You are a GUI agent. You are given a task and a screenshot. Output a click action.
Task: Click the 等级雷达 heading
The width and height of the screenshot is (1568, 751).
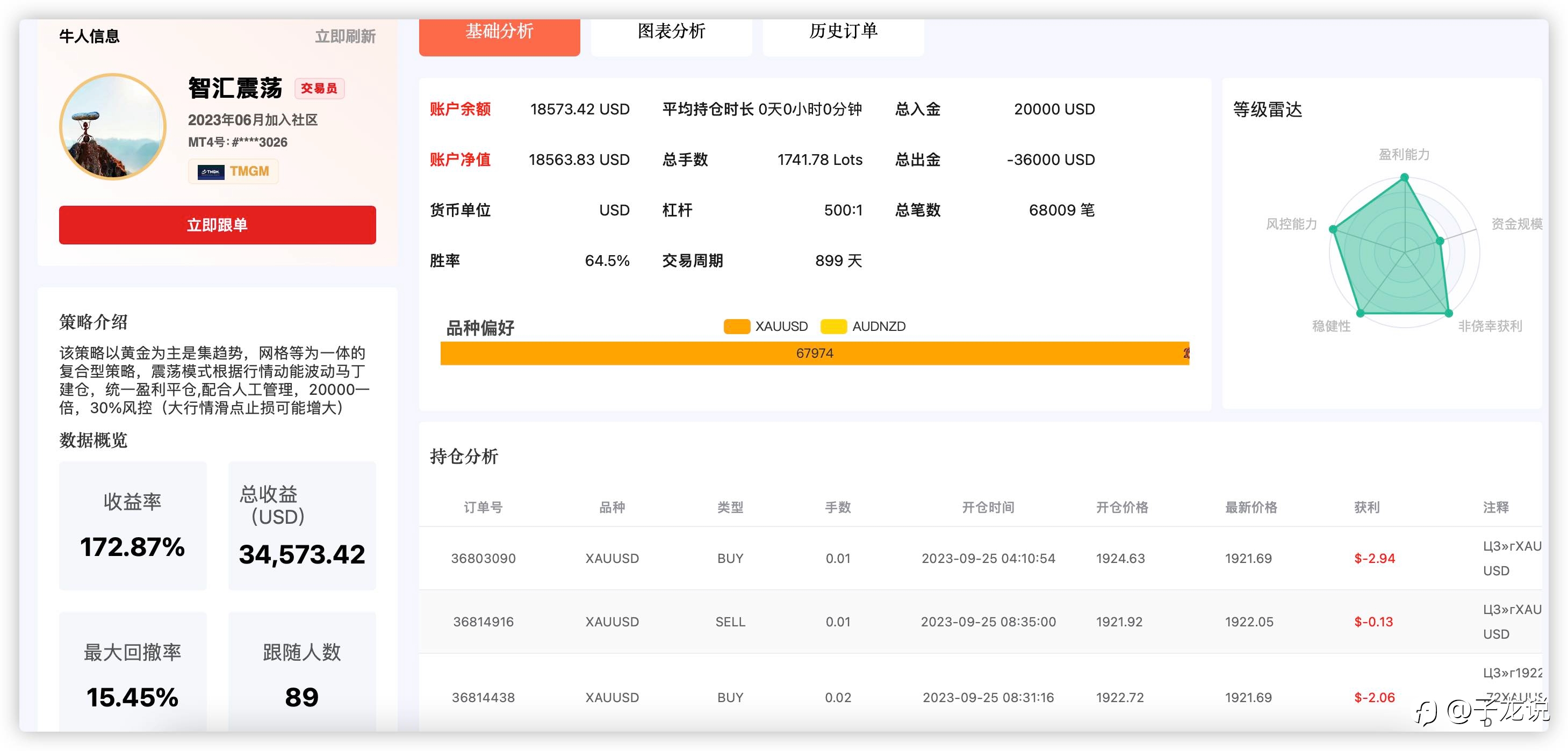coord(1267,109)
